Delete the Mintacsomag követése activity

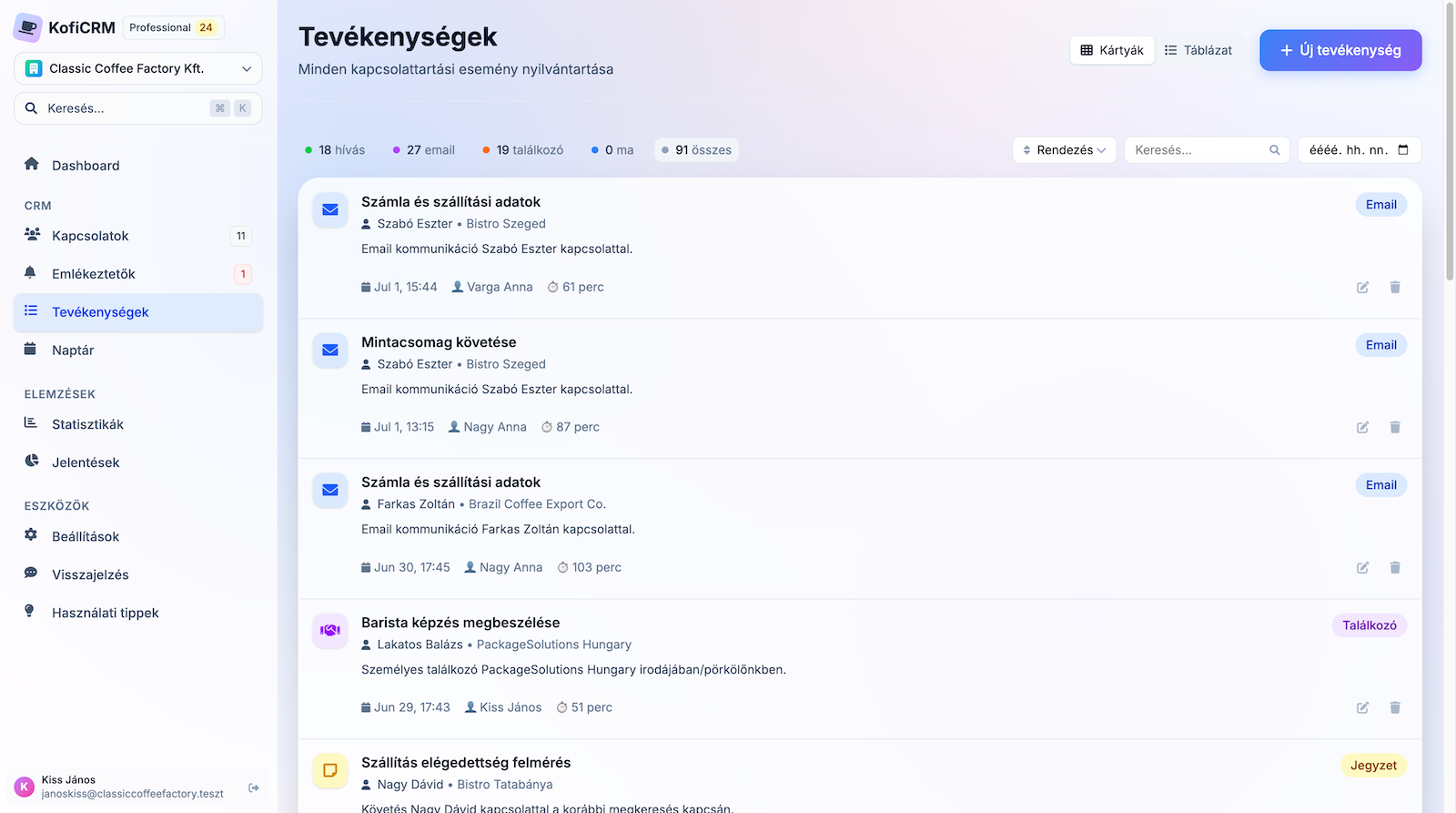tap(1395, 427)
